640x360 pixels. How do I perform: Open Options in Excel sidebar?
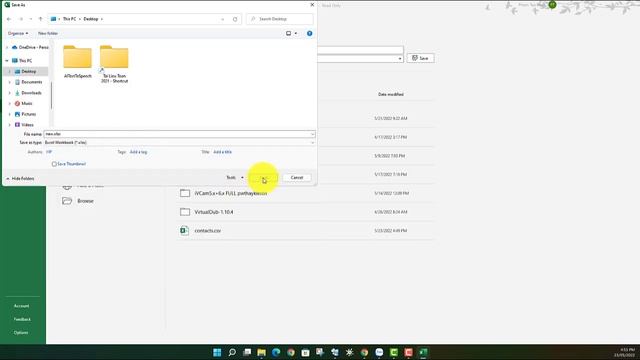[x=21, y=333]
